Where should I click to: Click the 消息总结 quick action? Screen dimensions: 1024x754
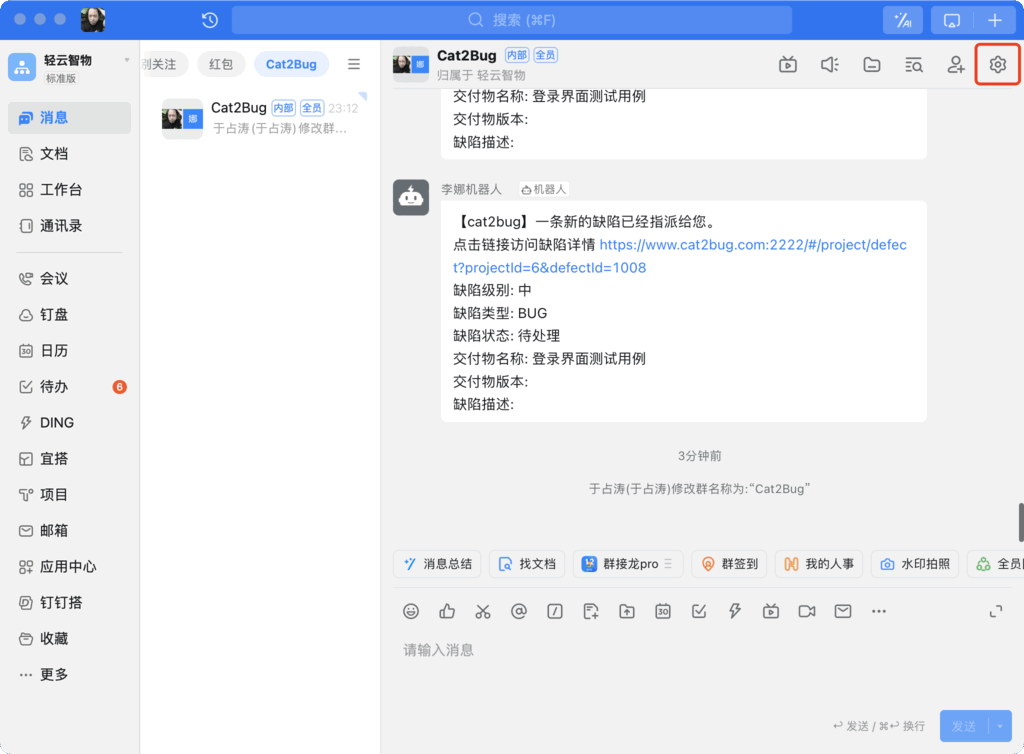(x=437, y=563)
